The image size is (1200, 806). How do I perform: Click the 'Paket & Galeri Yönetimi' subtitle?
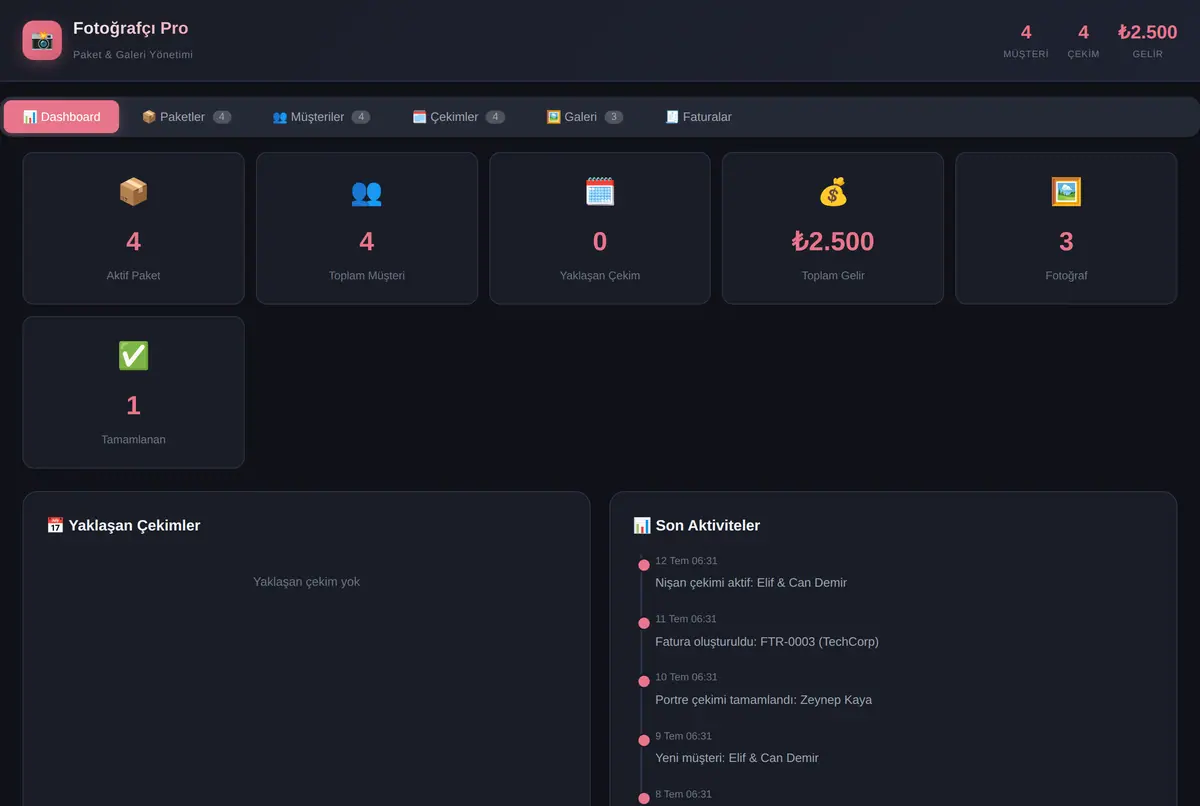click(x=133, y=54)
